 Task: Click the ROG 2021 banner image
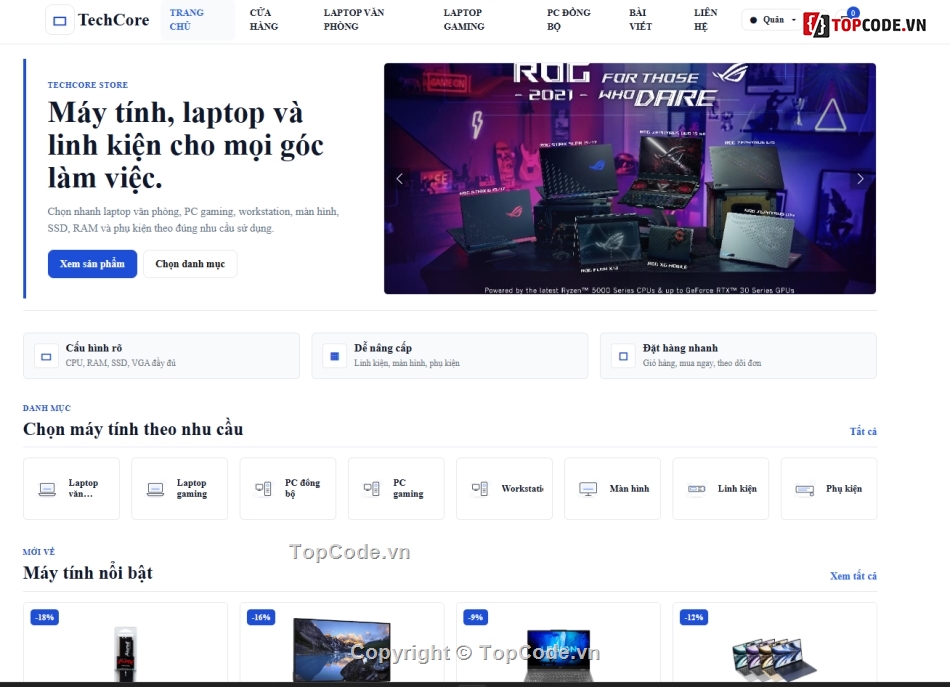[x=629, y=179]
